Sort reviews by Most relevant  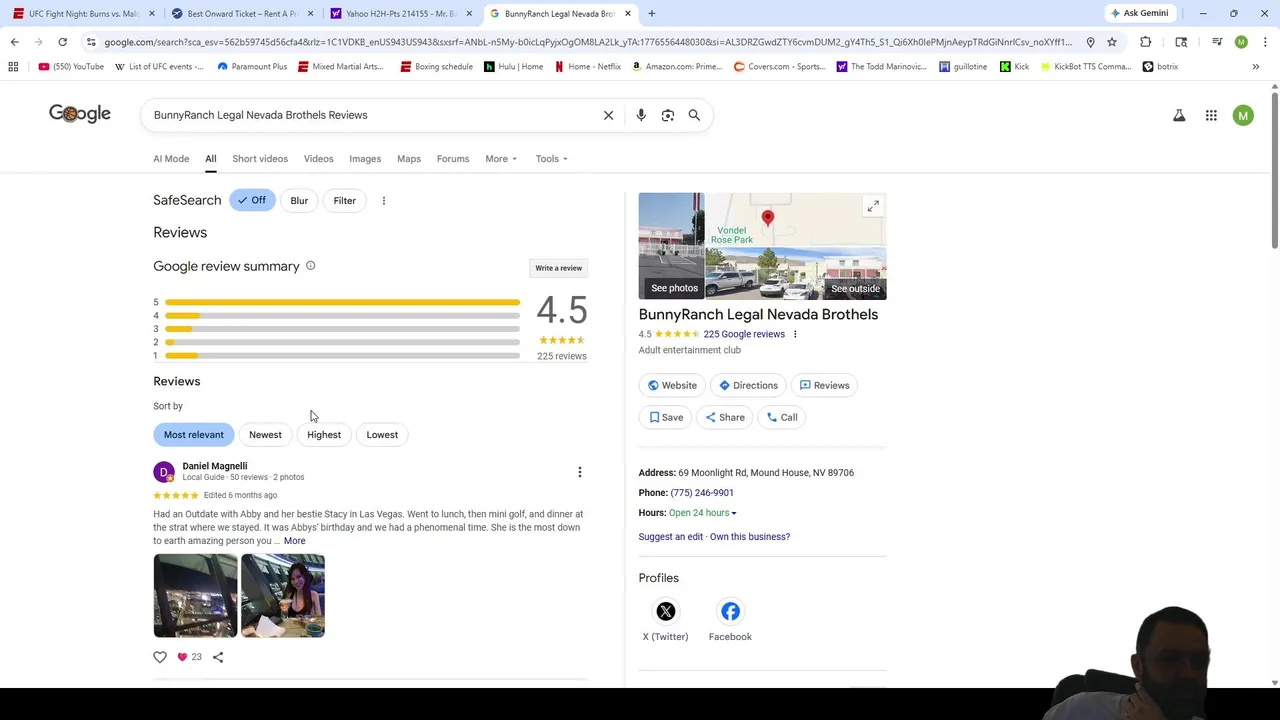[x=194, y=435]
